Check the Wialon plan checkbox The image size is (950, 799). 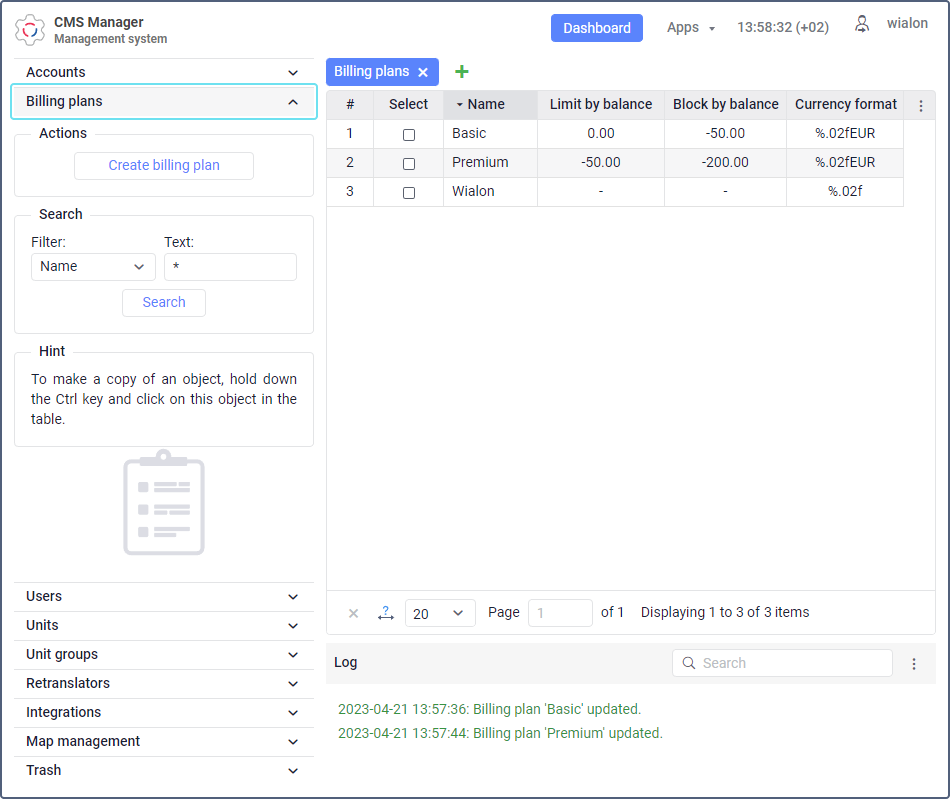(409, 193)
